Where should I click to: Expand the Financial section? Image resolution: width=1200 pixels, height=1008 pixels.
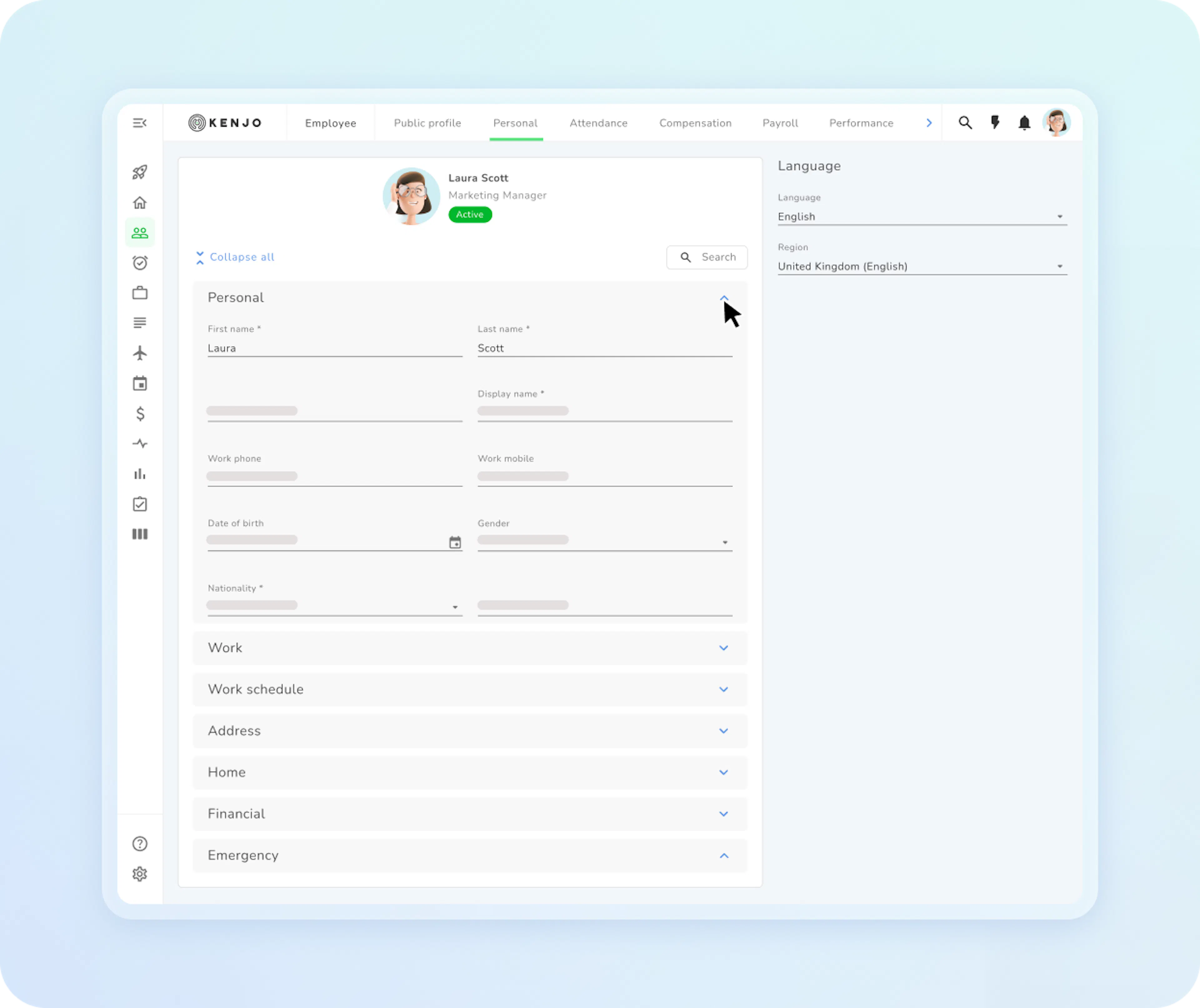click(470, 814)
